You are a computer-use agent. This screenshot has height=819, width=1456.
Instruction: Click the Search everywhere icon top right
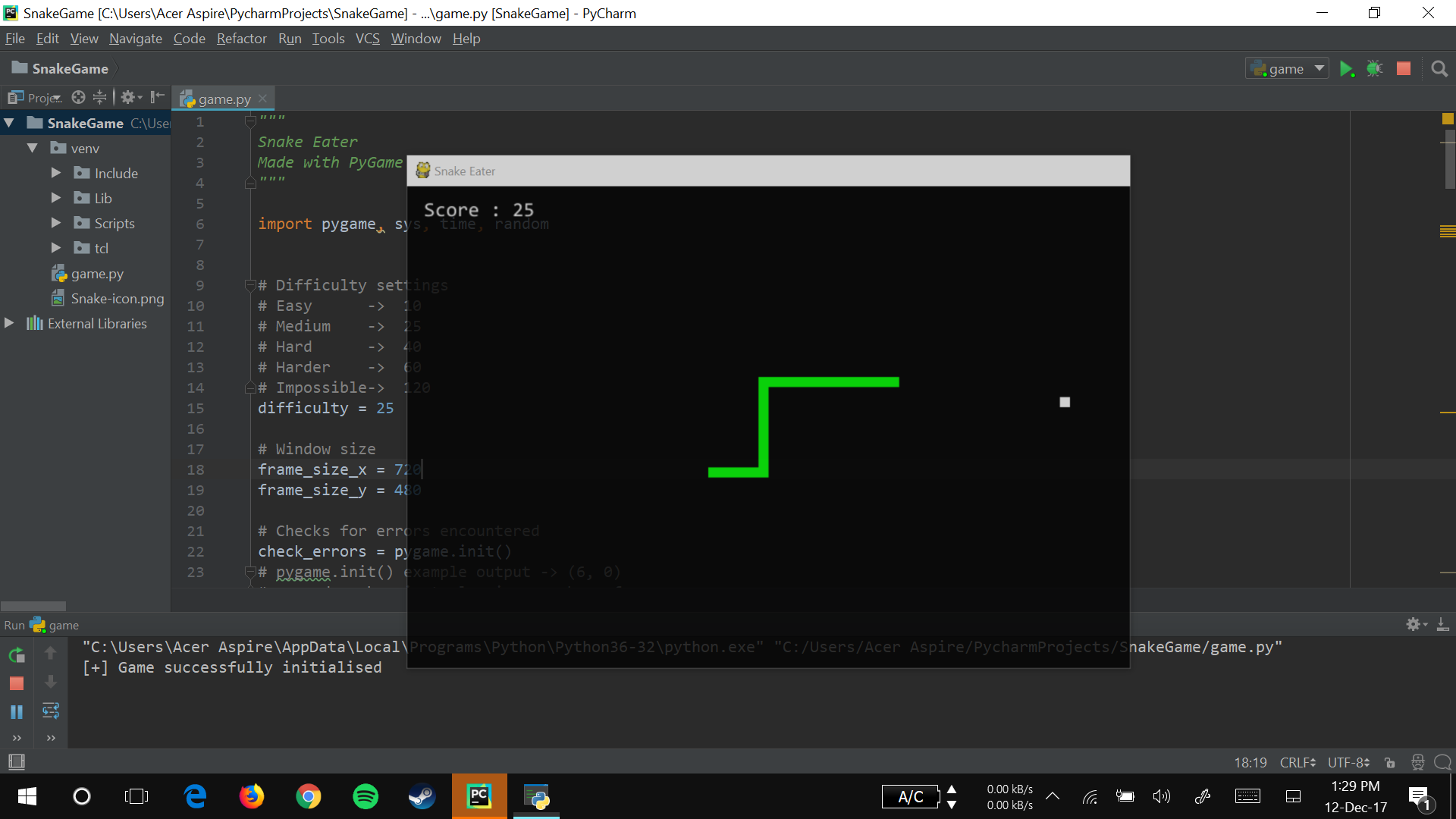[x=1439, y=69]
